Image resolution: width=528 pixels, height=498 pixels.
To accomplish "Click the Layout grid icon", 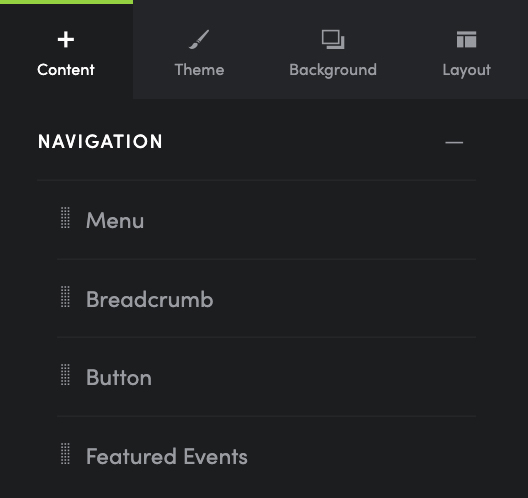I will (x=466, y=39).
